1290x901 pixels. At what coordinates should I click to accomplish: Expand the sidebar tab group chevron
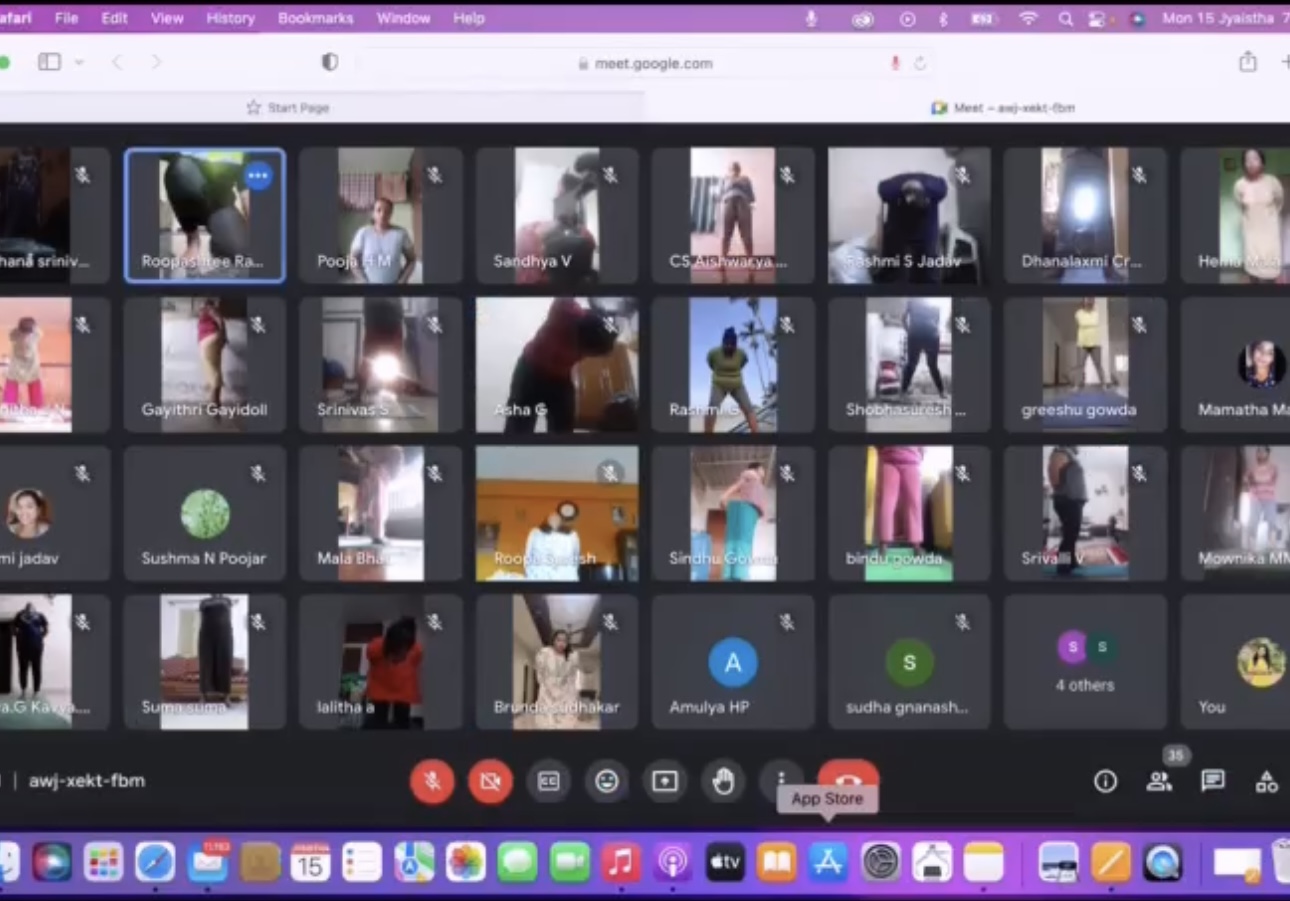(79, 62)
